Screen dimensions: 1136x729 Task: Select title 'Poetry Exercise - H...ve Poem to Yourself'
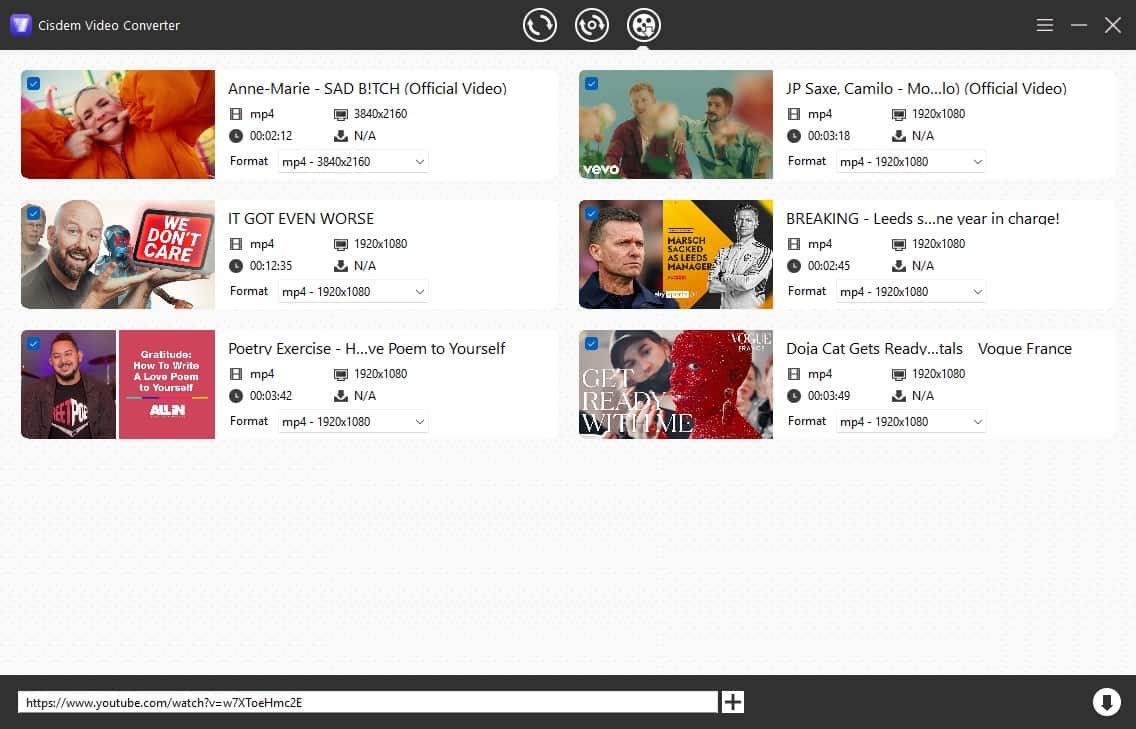tap(367, 349)
